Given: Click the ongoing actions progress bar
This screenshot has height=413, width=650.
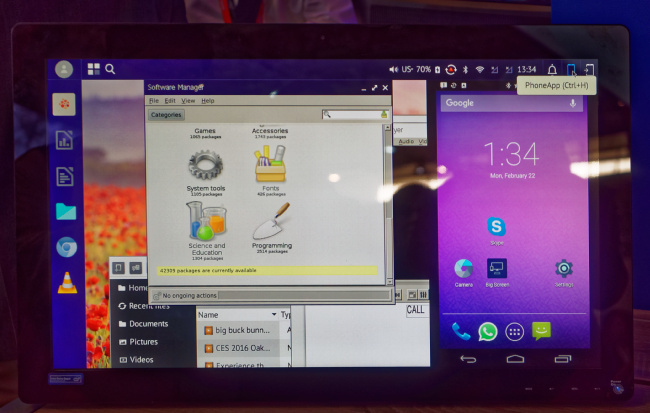Looking at the screenshot, I should [x=304, y=295].
